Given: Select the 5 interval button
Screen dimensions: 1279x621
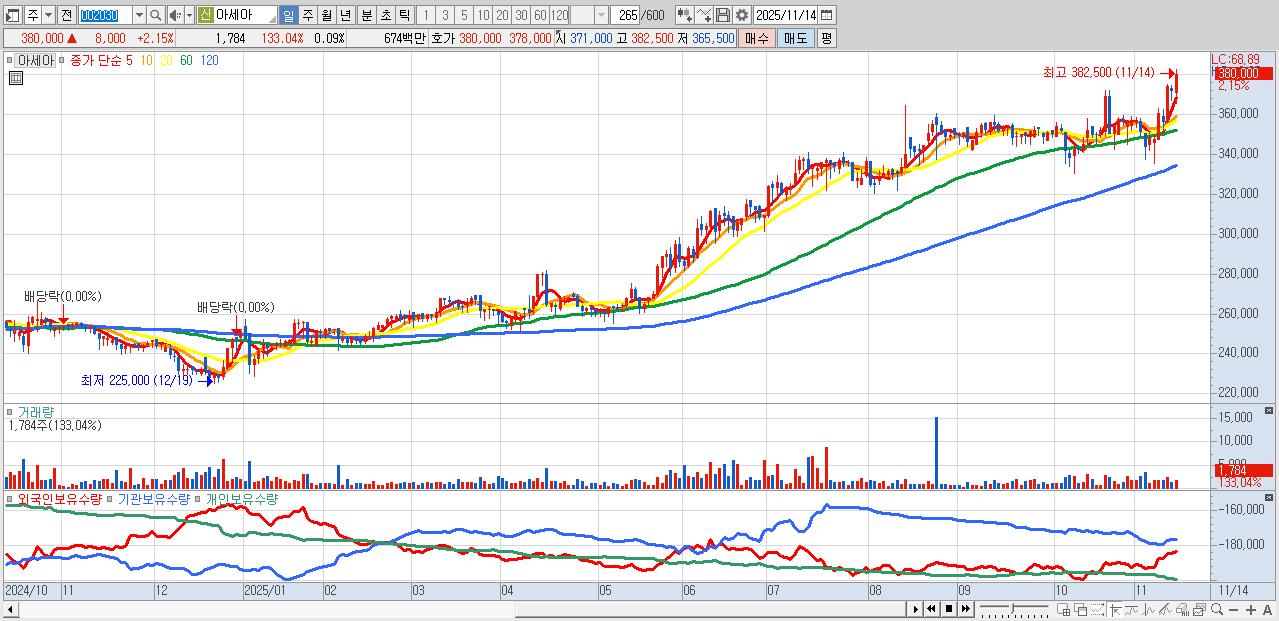Looking at the screenshot, I should click(463, 15).
